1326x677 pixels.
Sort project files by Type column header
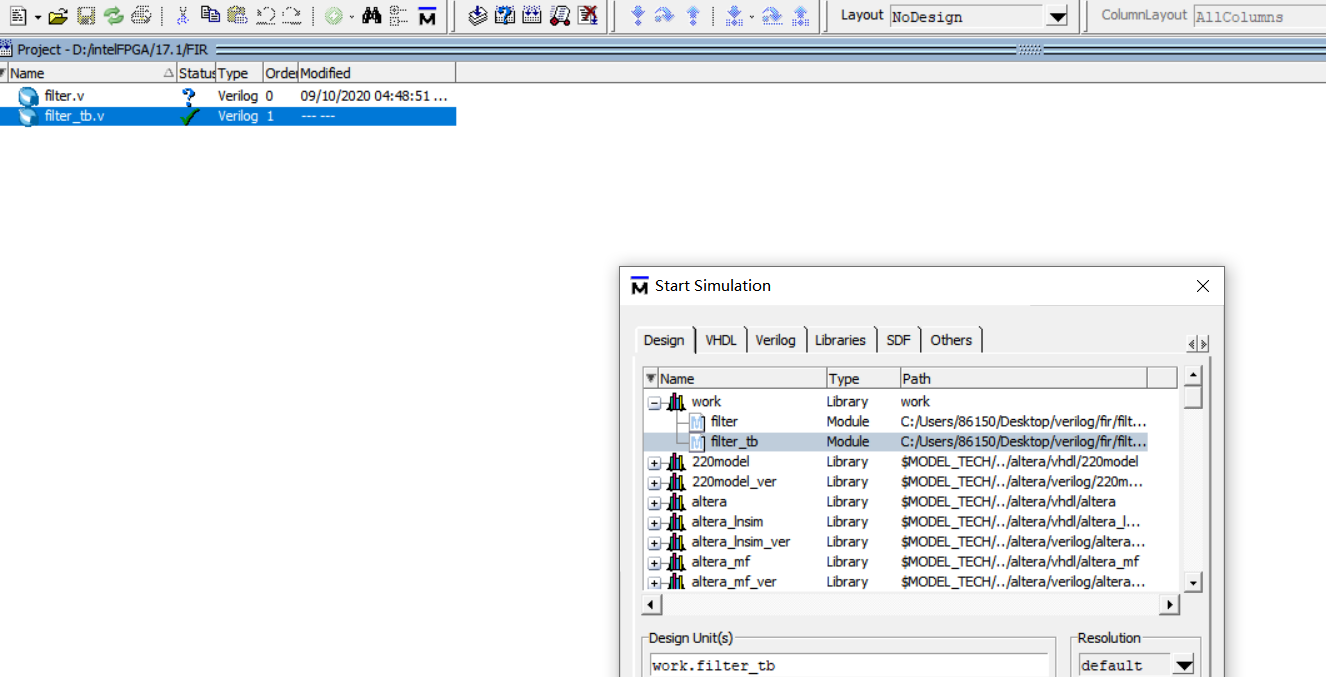[x=240, y=73]
